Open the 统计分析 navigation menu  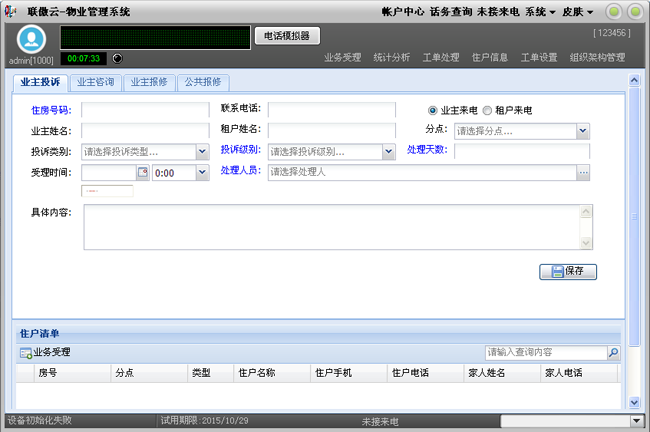[391, 58]
